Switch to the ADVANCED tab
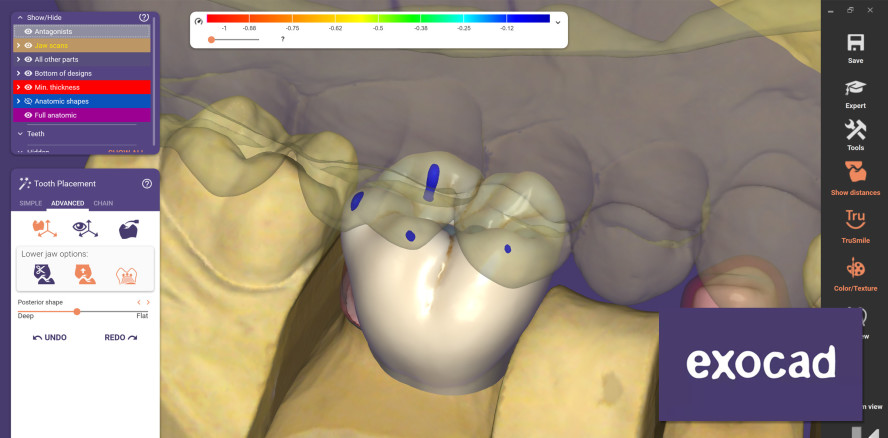Screen dimensions: 888x438 pos(67,203)
